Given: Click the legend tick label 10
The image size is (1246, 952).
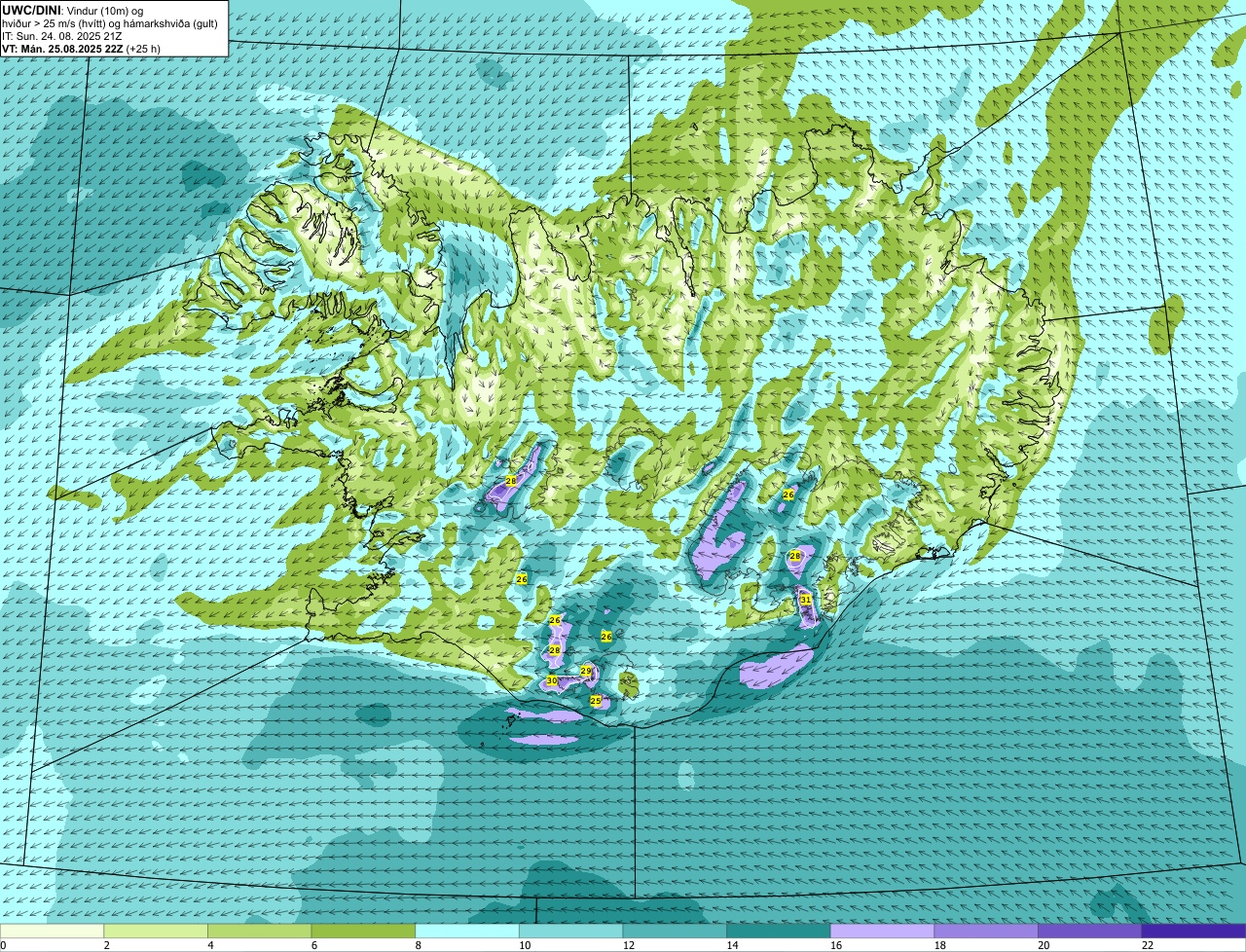Looking at the screenshot, I should (525, 945).
